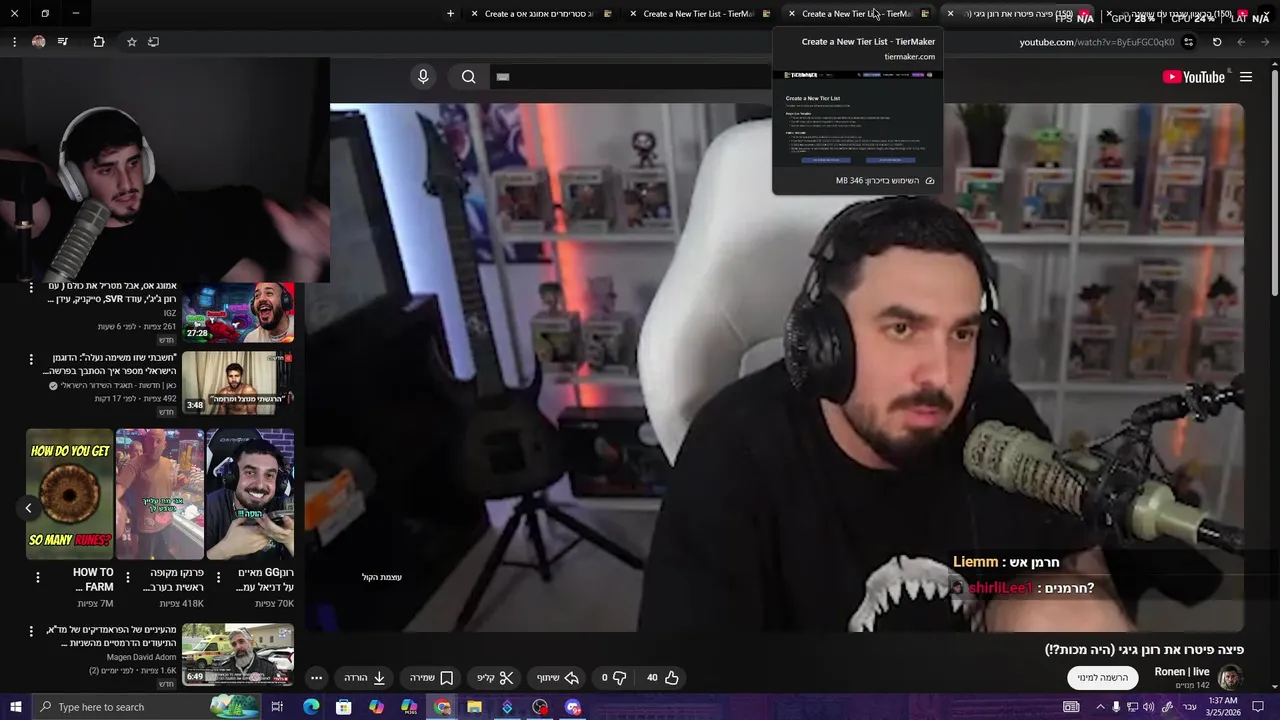
Task: Open Microsoft Store from the taskbar
Action: tap(344, 707)
